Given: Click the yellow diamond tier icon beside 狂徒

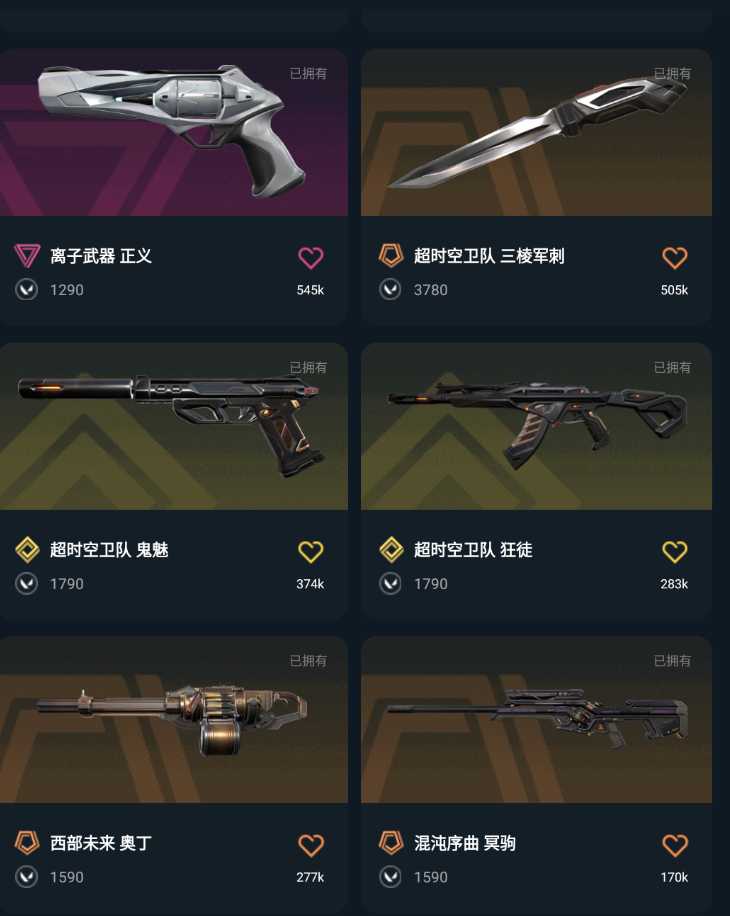Looking at the screenshot, I should click(391, 550).
